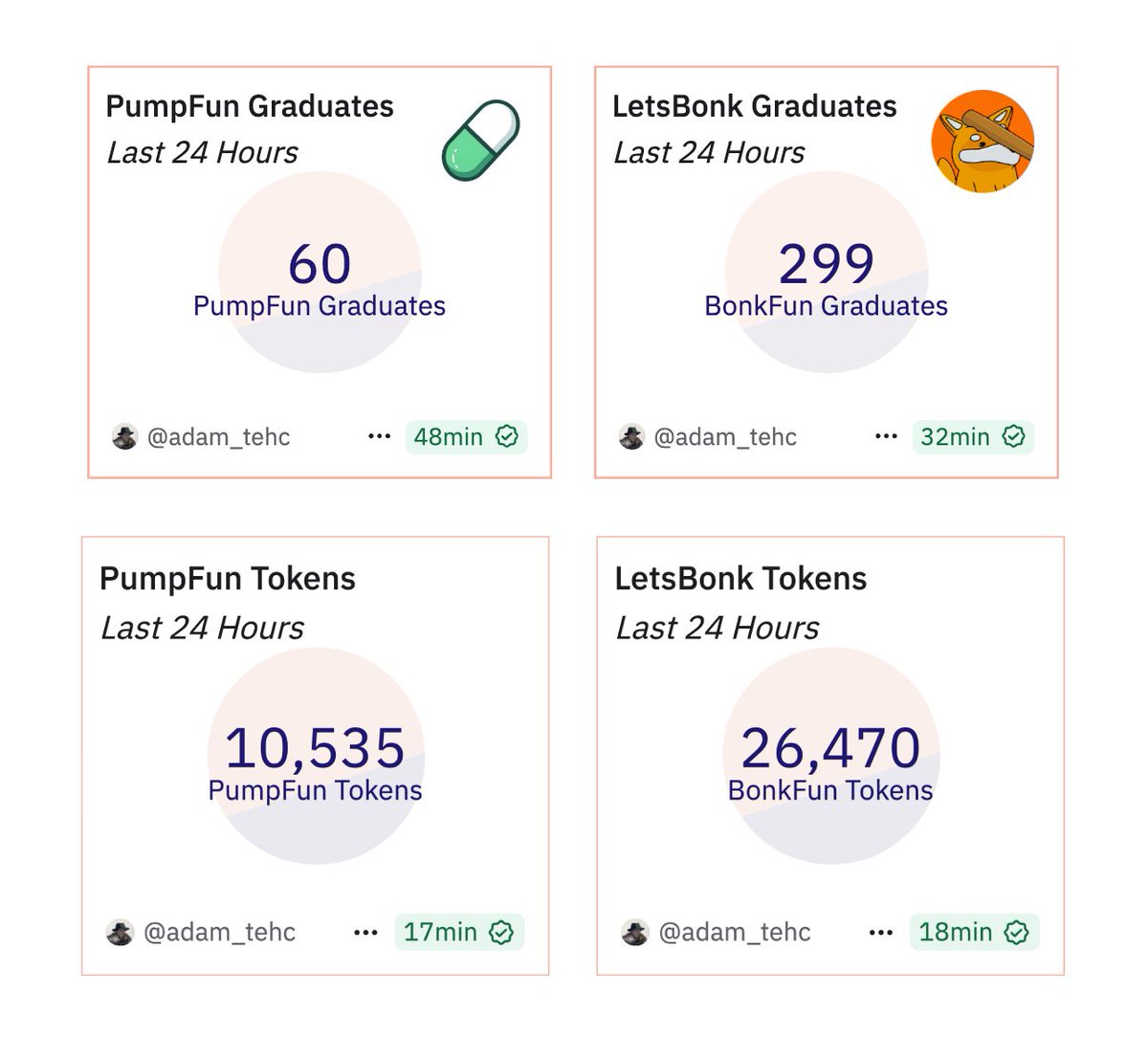Viewport: 1148px width, 1039px height.
Task: Click the orange LetsBonk dog logo
Action: (982, 142)
